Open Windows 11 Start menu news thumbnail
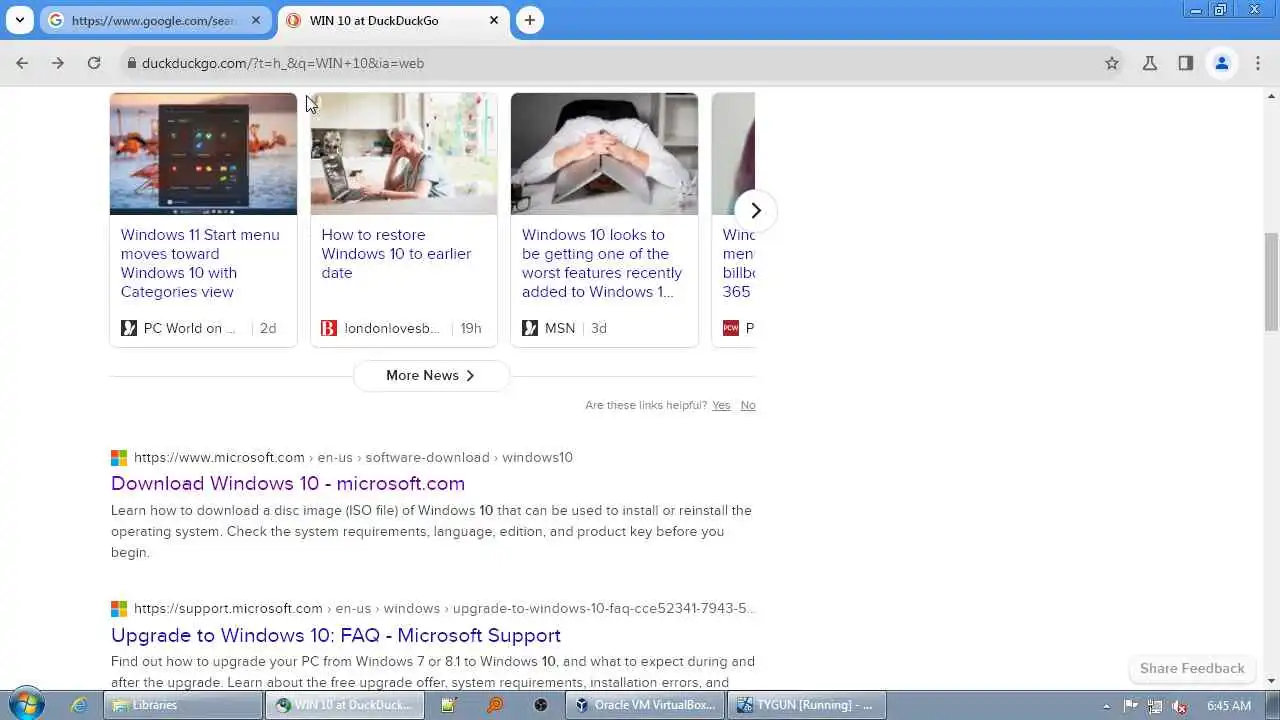This screenshot has width=1280, height=720. 203,154
